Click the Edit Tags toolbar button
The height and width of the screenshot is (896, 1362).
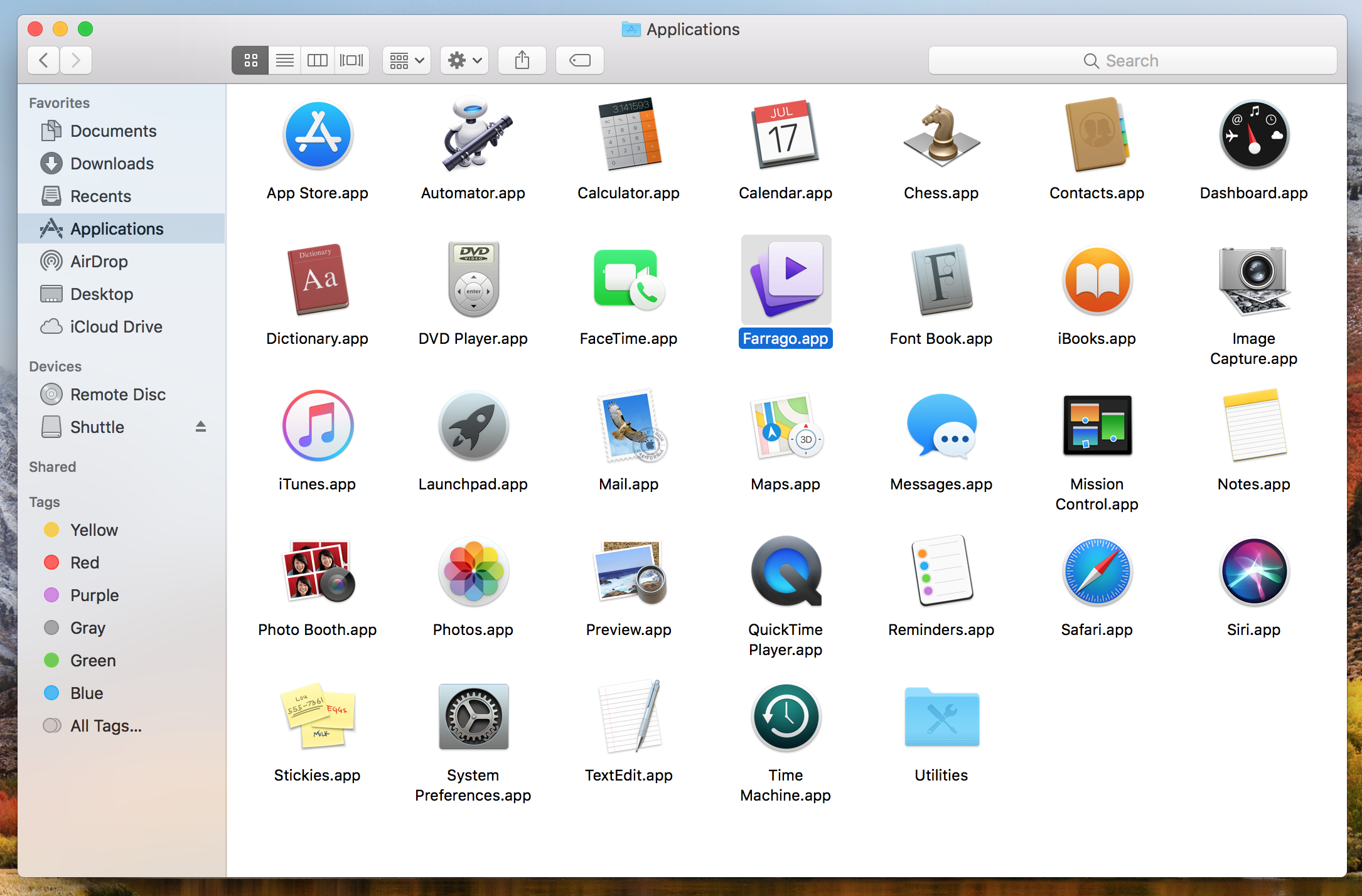click(580, 60)
